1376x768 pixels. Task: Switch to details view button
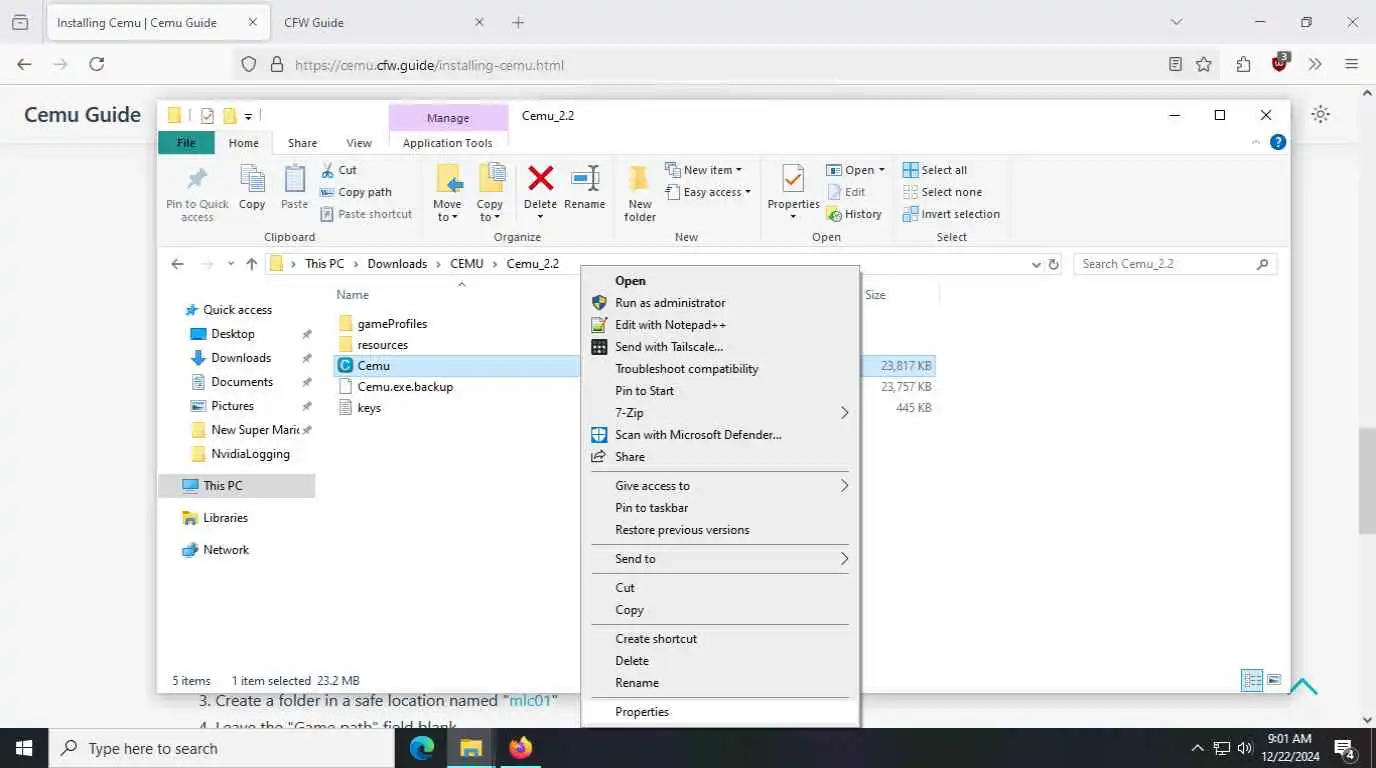[x=1252, y=680]
